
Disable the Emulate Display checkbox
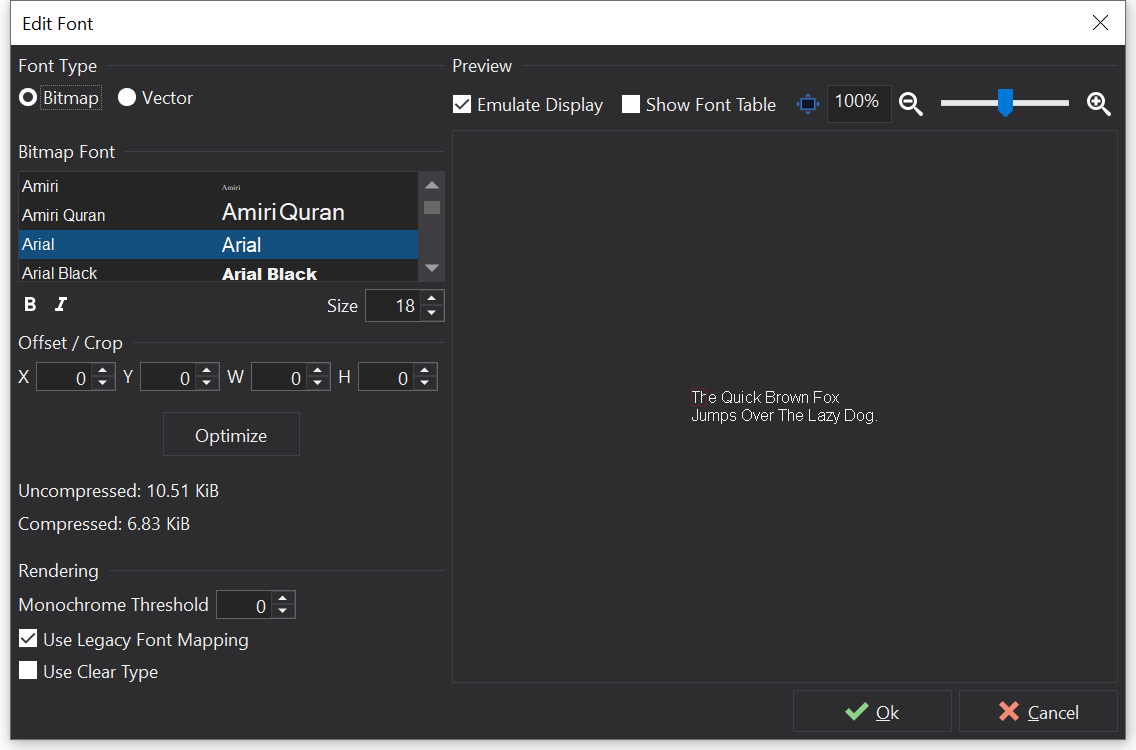coord(462,105)
